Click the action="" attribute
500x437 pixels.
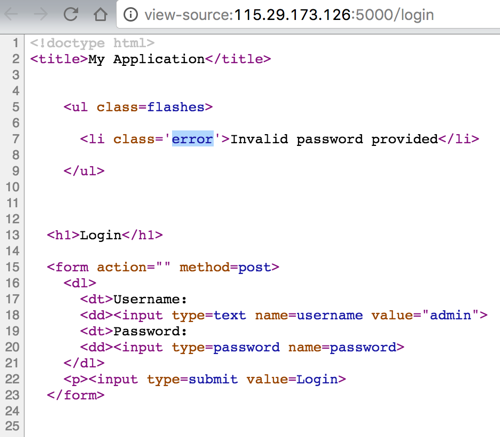(x=134, y=267)
